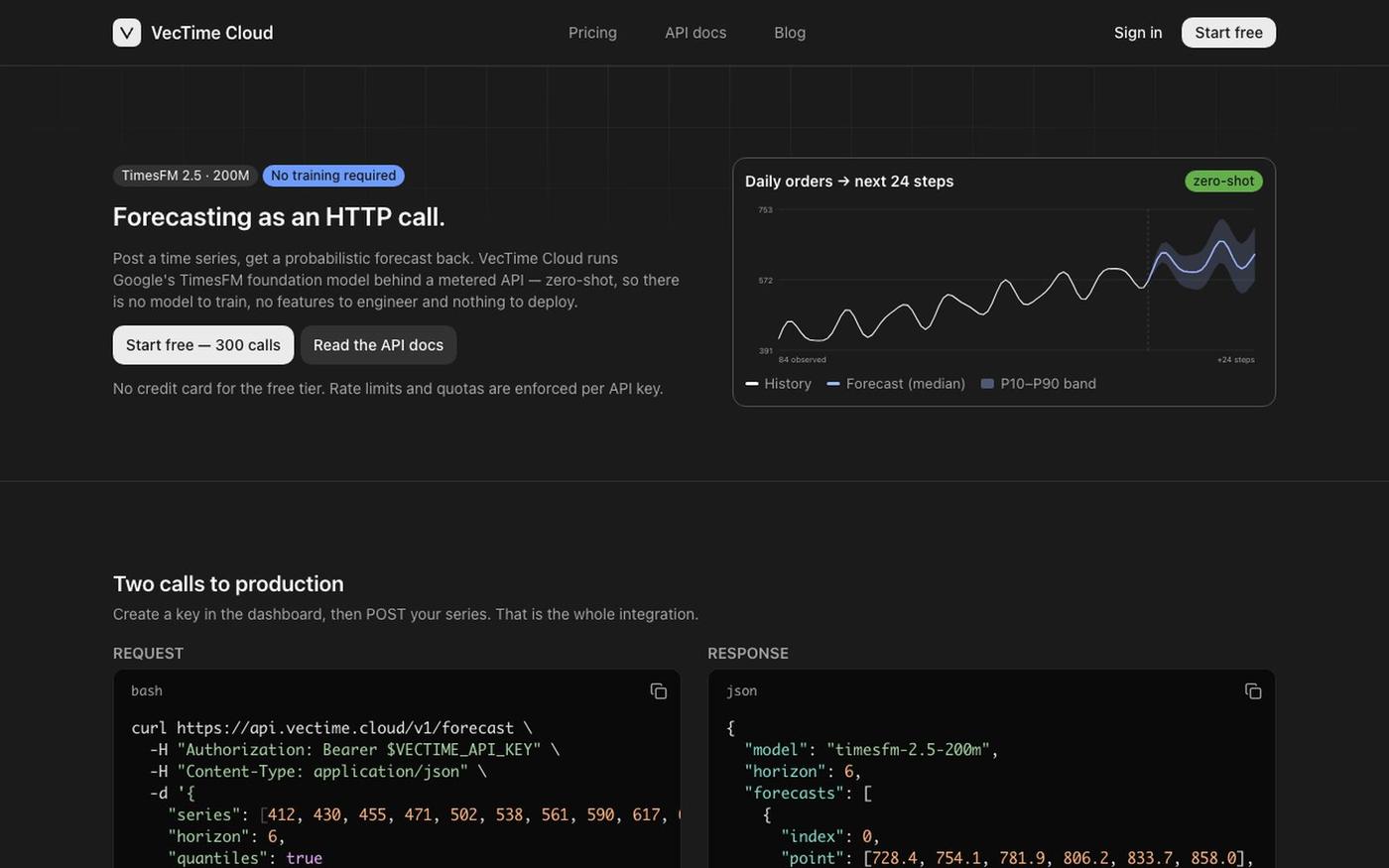Click the +24 steps chart axis label
Viewport: 1389px width, 868px height.
click(1236, 360)
